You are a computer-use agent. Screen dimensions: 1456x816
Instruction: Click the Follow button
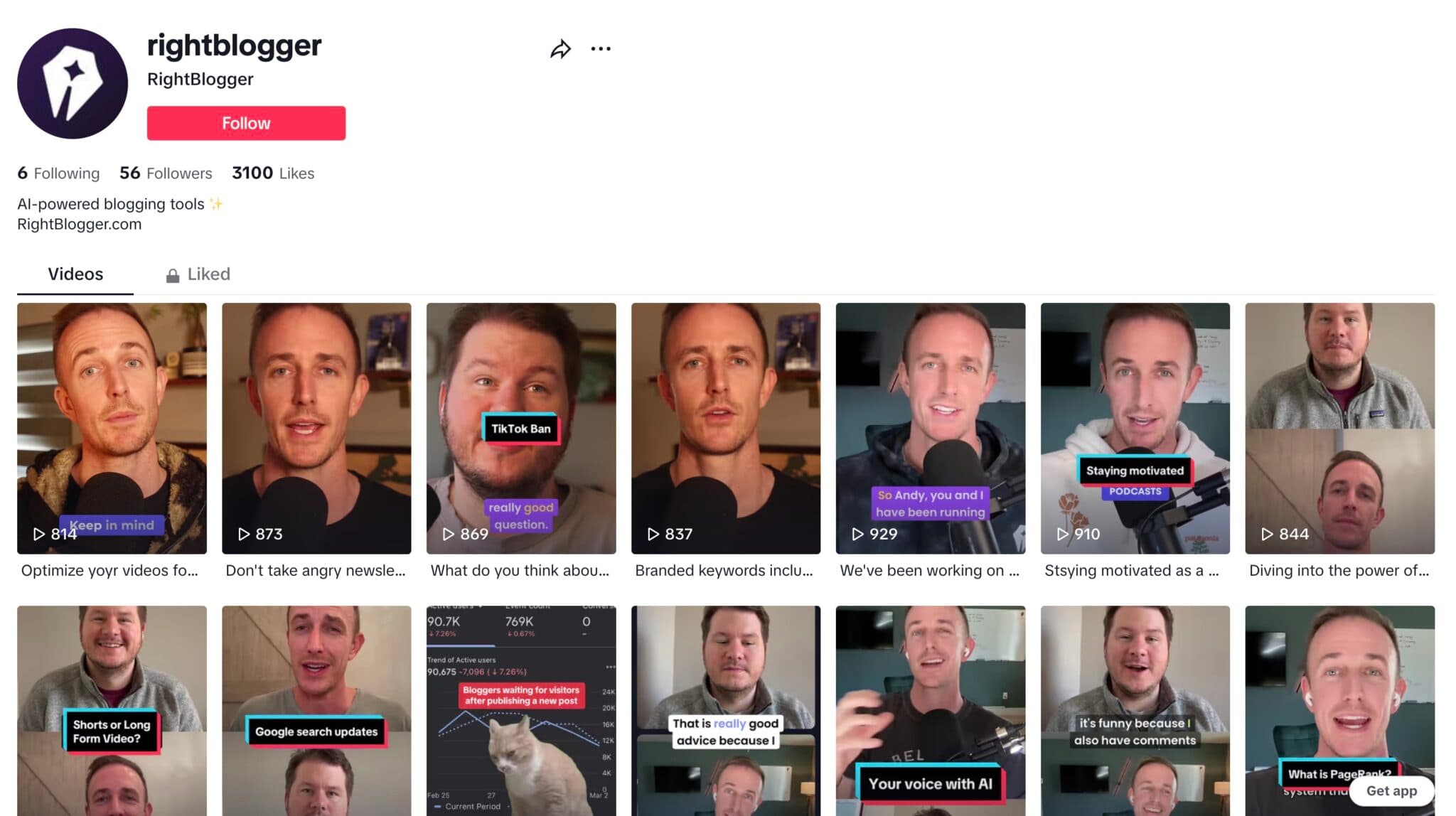click(246, 122)
